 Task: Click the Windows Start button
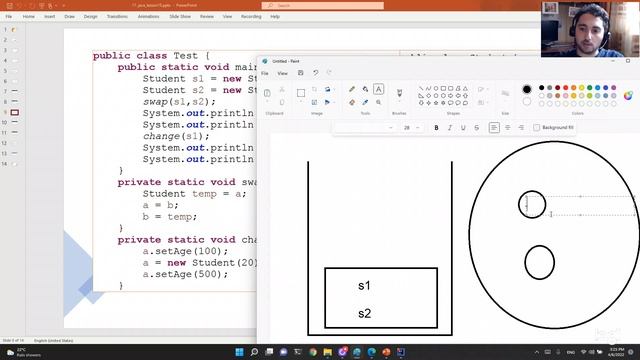pyautogui.click(x=239, y=352)
